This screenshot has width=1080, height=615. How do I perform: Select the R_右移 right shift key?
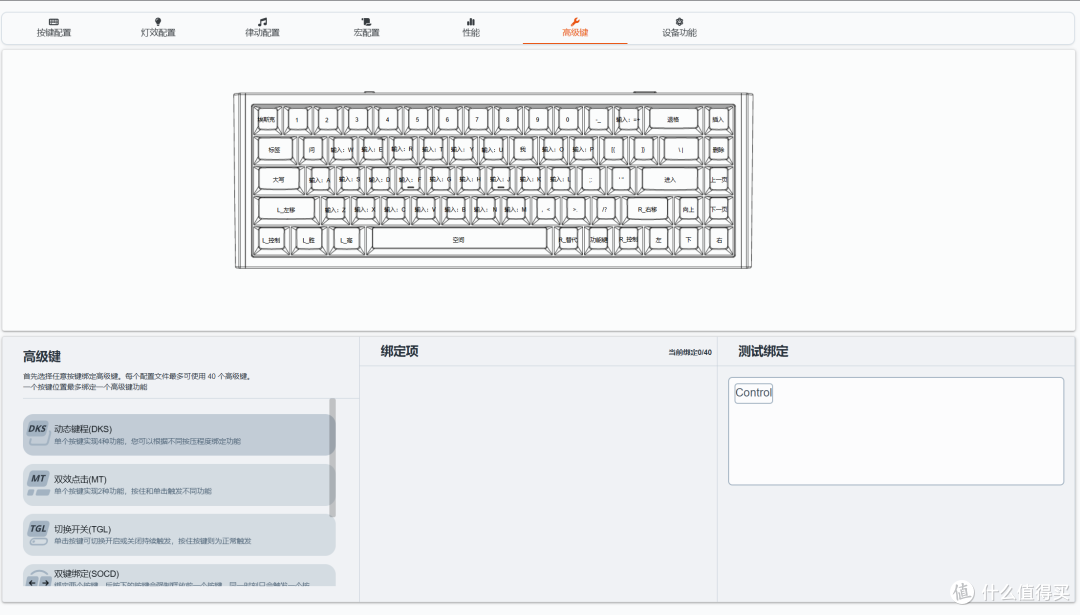click(x=647, y=209)
